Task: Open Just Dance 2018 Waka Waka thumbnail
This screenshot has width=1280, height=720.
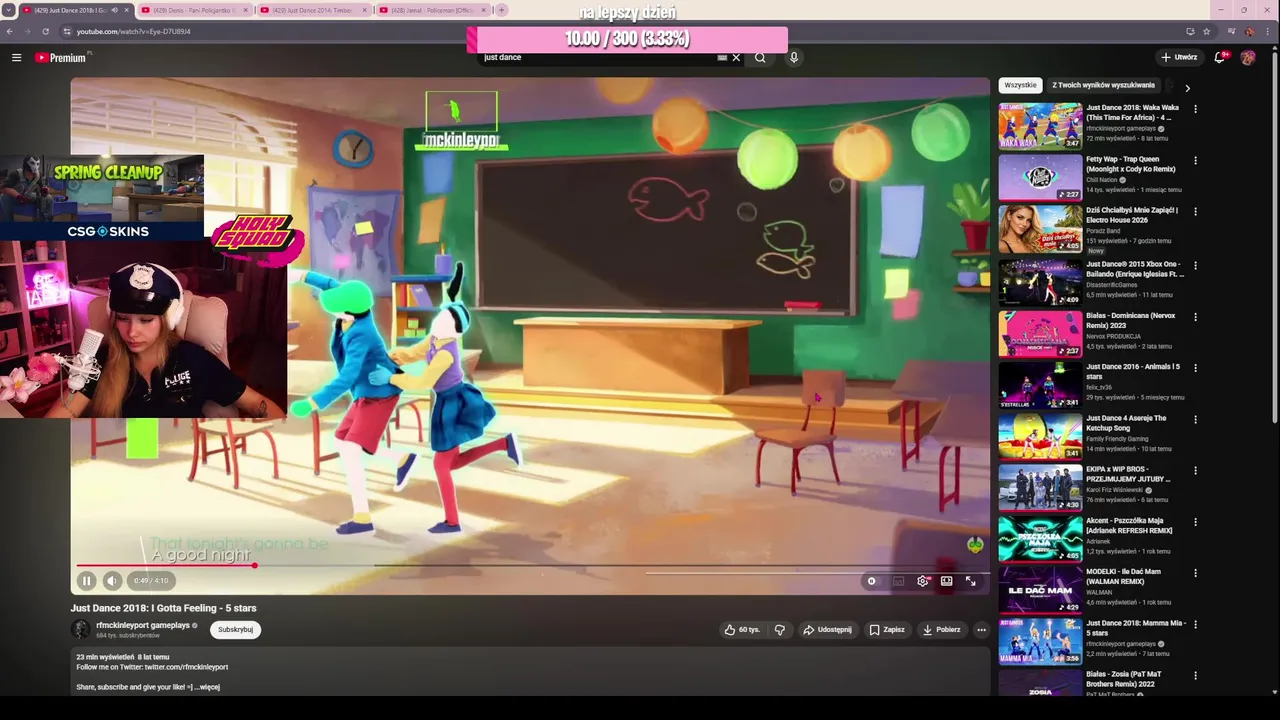Action: tap(1040, 125)
